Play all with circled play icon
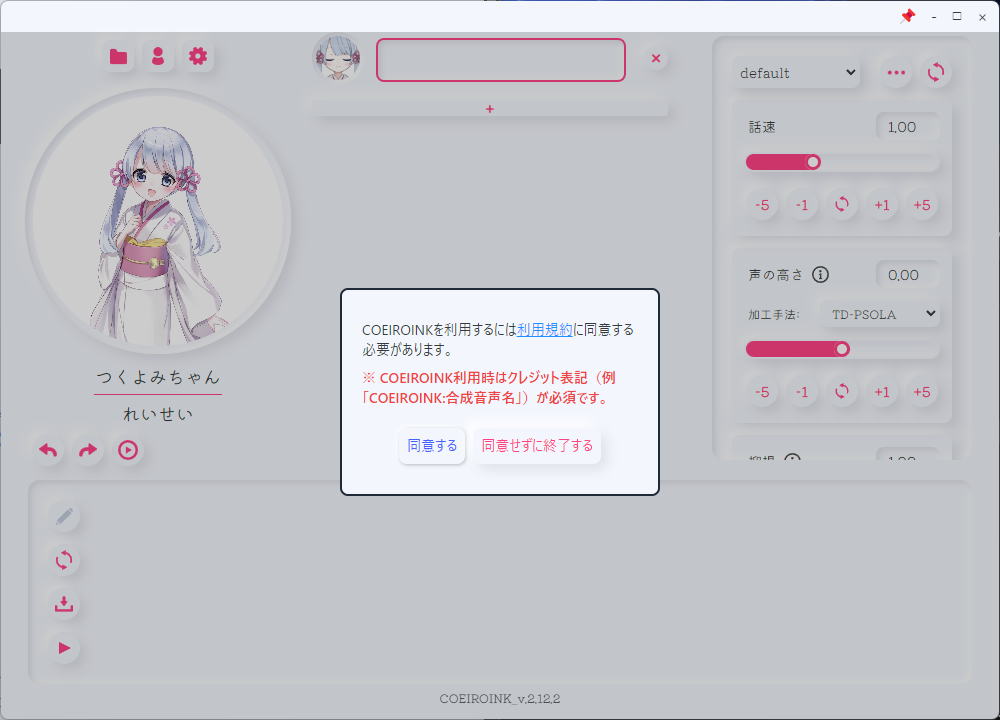 click(128, 450)
